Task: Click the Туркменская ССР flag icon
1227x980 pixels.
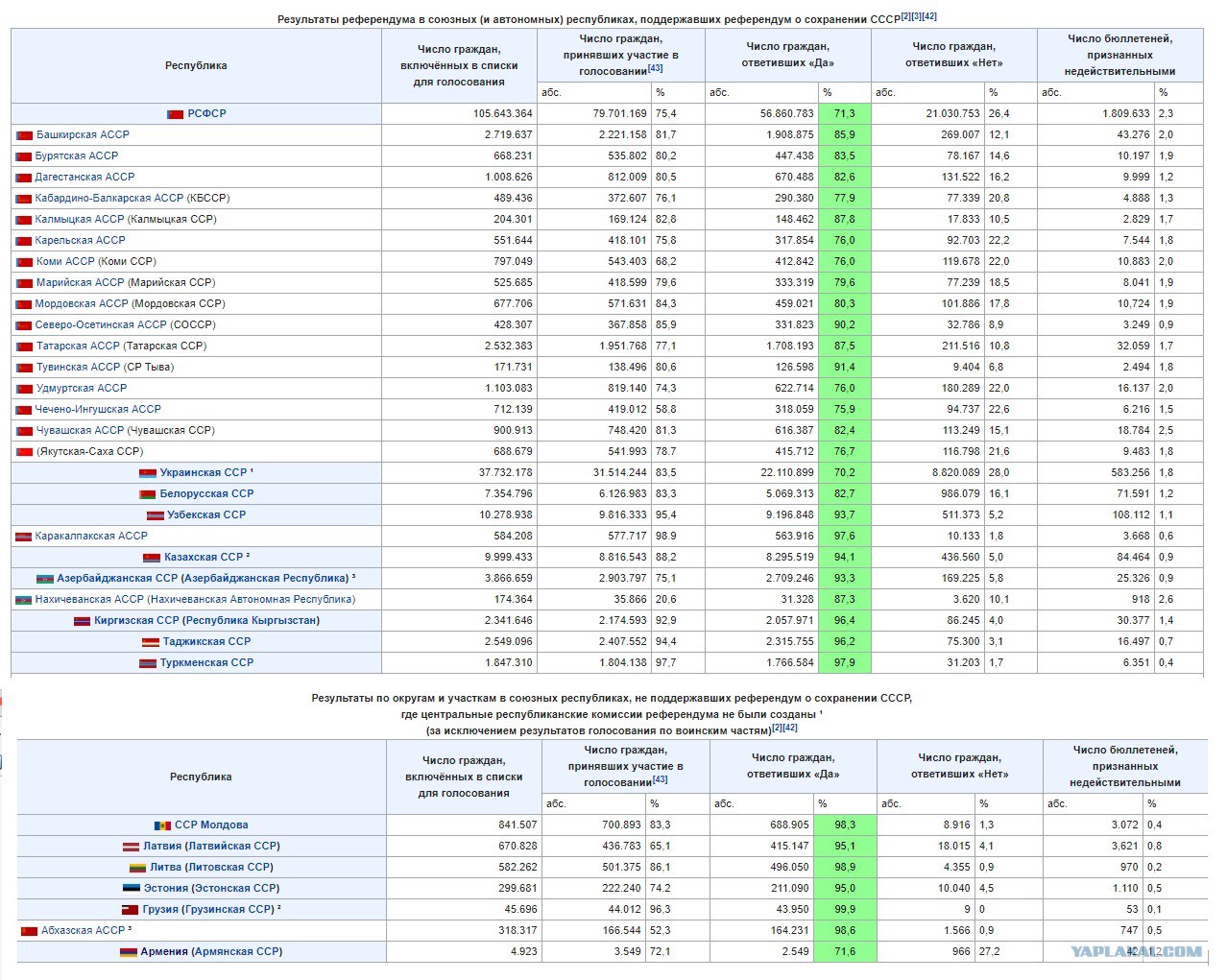Action: point(148,663)
